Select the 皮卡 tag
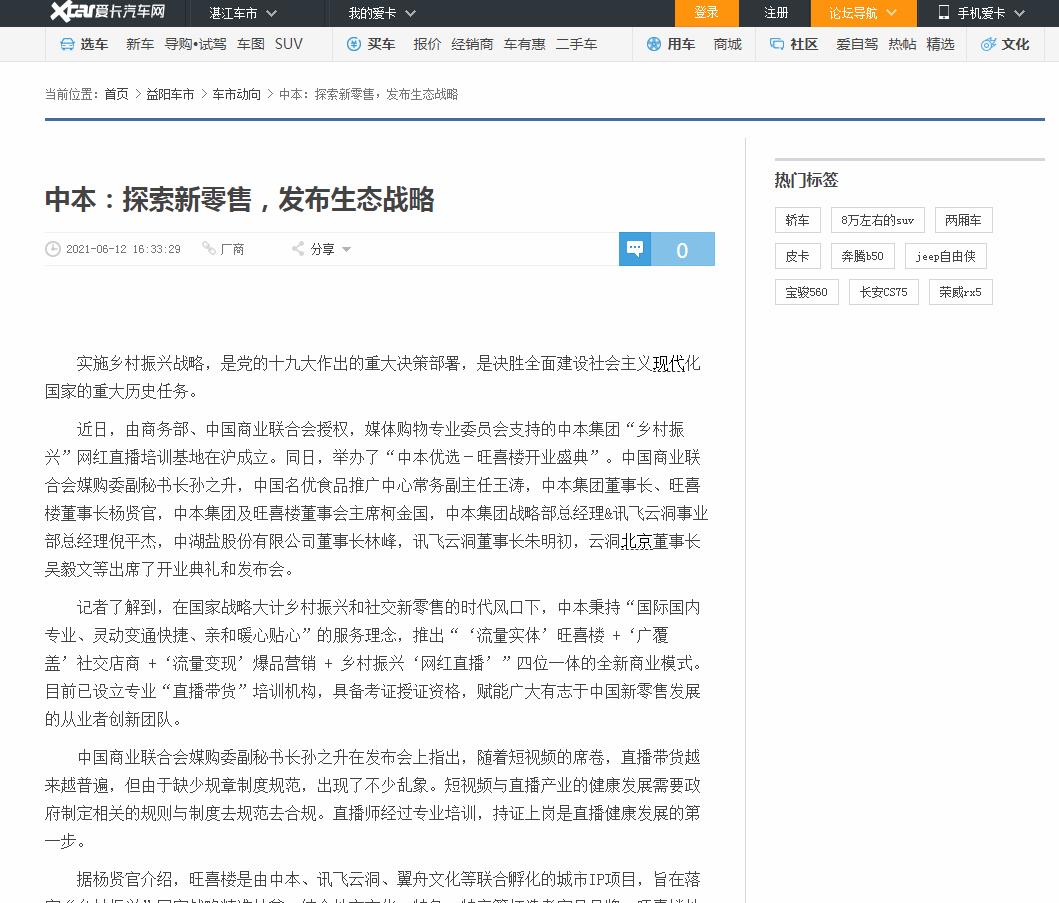 [798, 256]
